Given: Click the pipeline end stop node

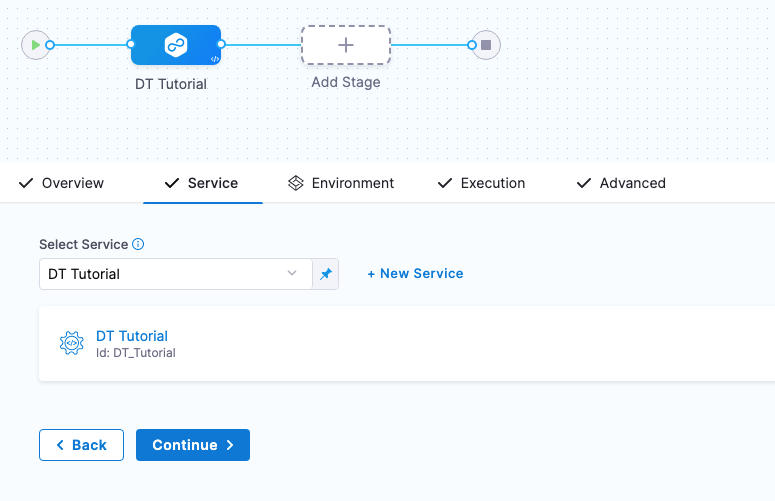Looking at the screenshot, I should coord(486,45).
